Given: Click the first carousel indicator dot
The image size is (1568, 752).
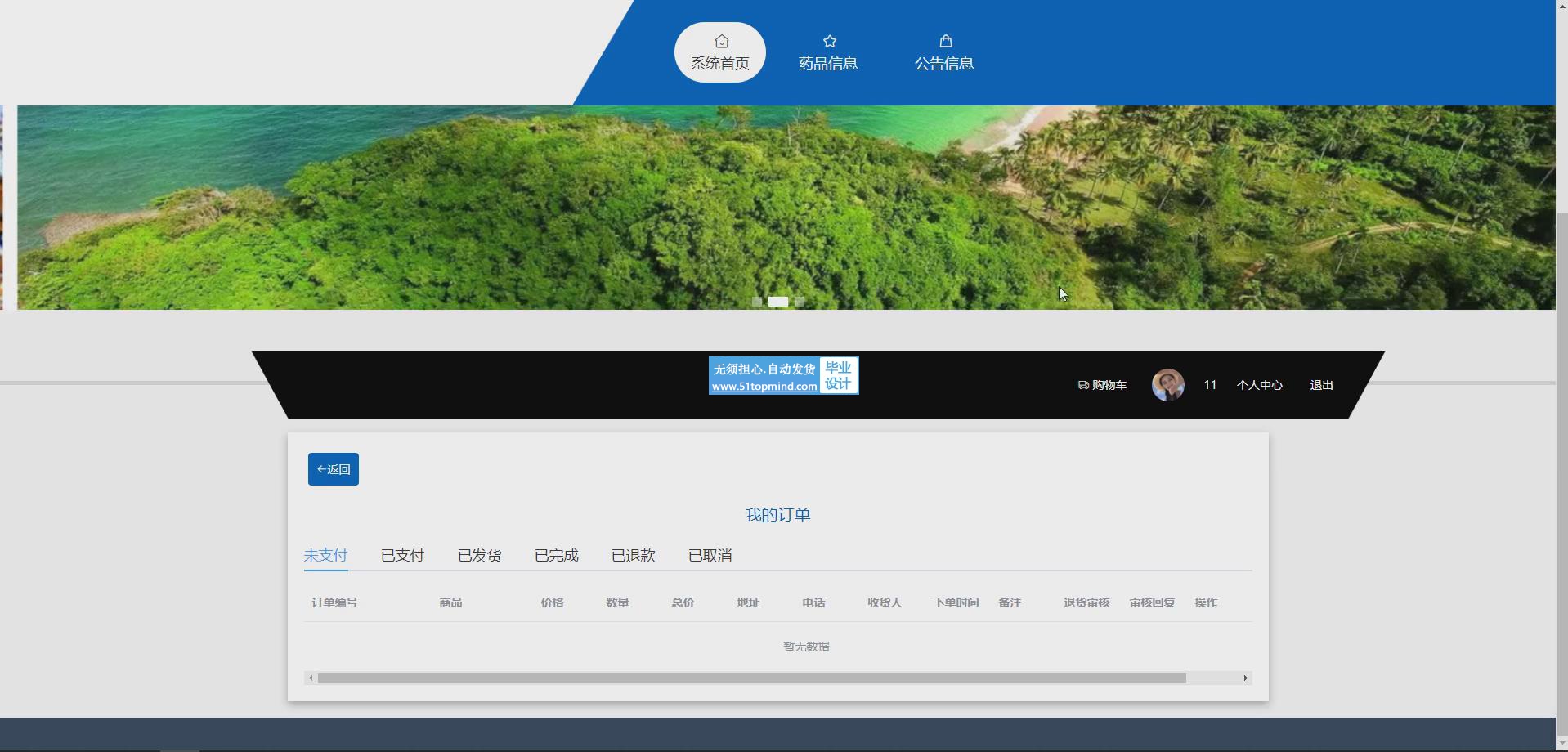Looking at the screenshot, I should tap(757, 302).
